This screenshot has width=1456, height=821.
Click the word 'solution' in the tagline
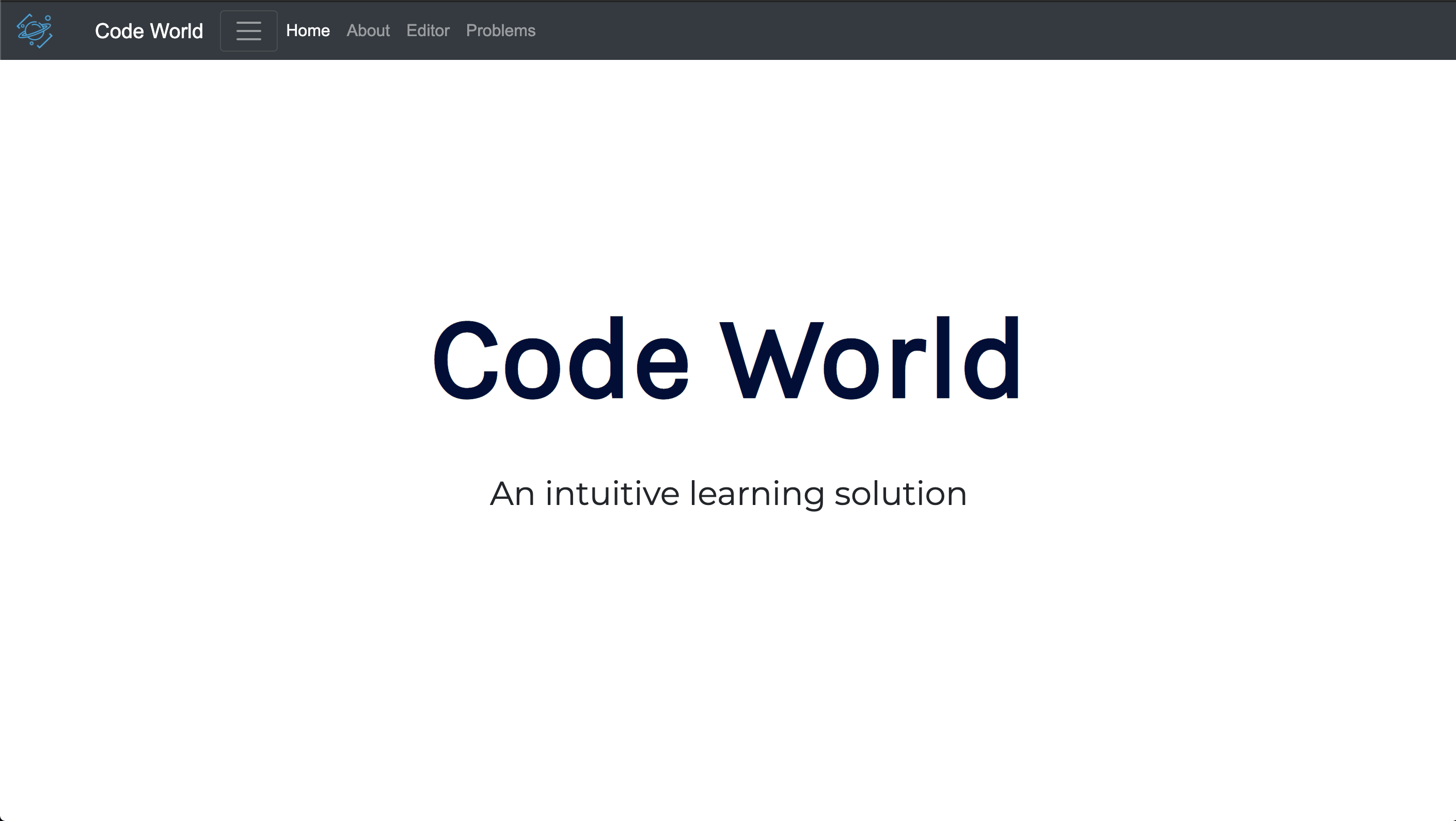tap(900, 494)
